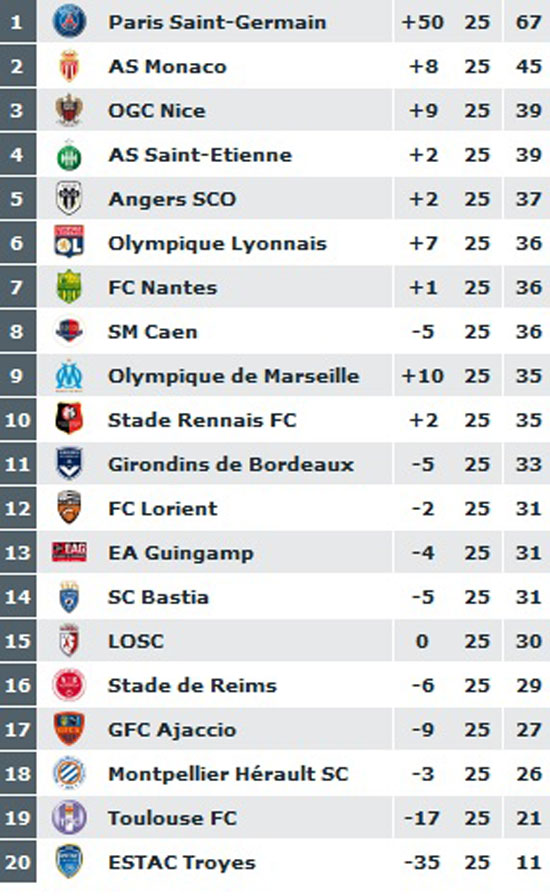Click the Paris Saint-Germain club crest

click(x=69, y=22)
